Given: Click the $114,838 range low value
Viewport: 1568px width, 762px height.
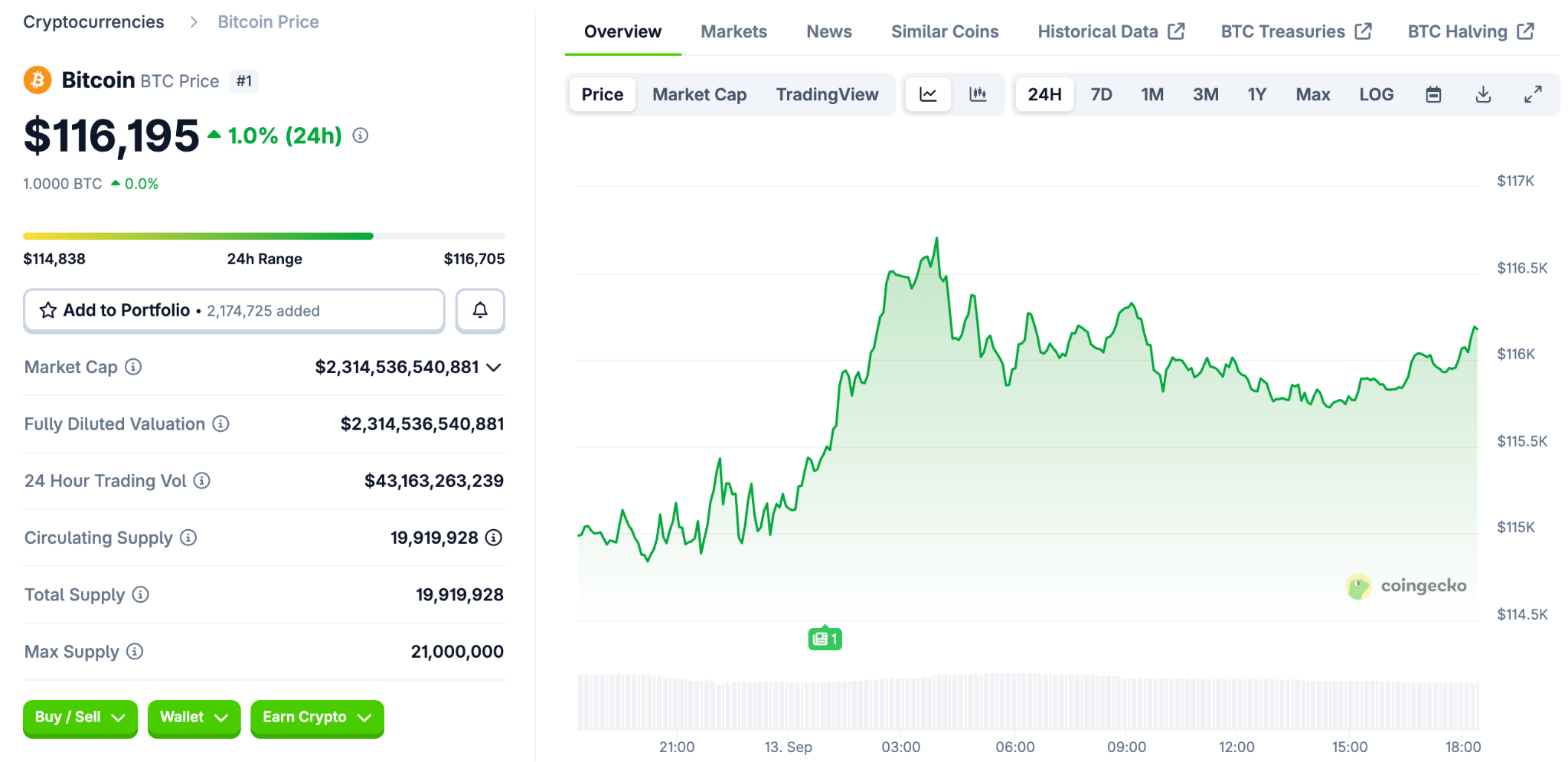Looking at the screenshot, I should click(x=54, y=259).
